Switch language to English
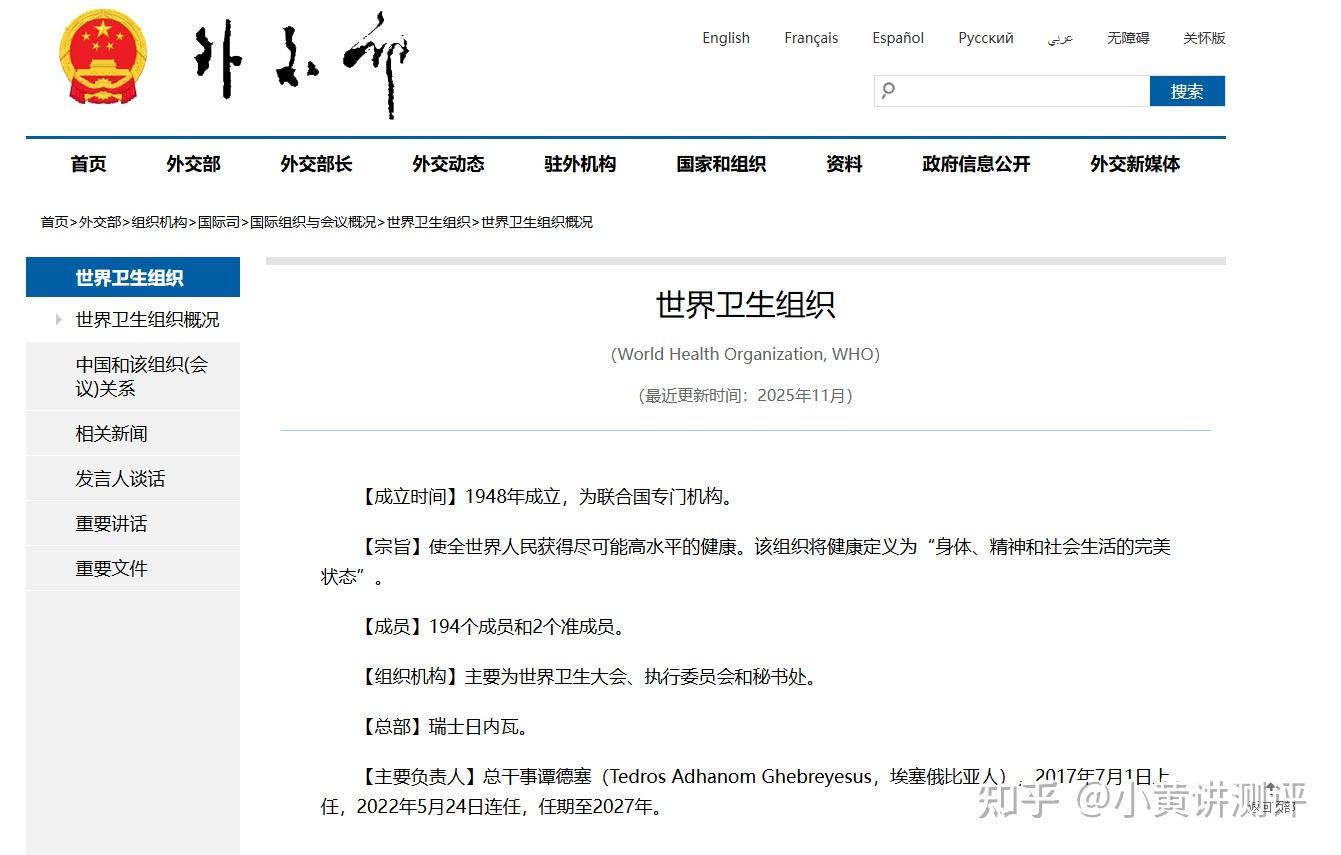Image resolution: width=1341 pixels, height=855 pixels. tap(726, 38)
